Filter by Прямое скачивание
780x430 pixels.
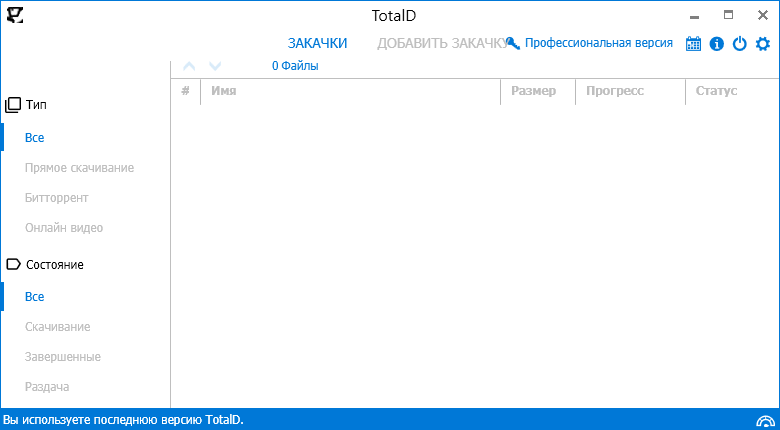coord(80,168)
